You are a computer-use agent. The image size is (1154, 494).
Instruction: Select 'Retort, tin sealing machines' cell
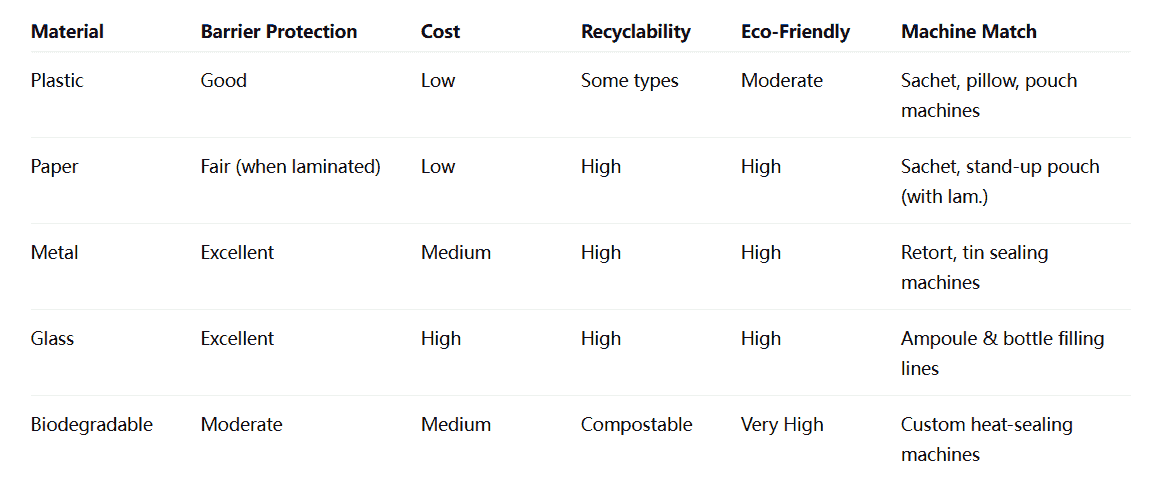[974, 267]
